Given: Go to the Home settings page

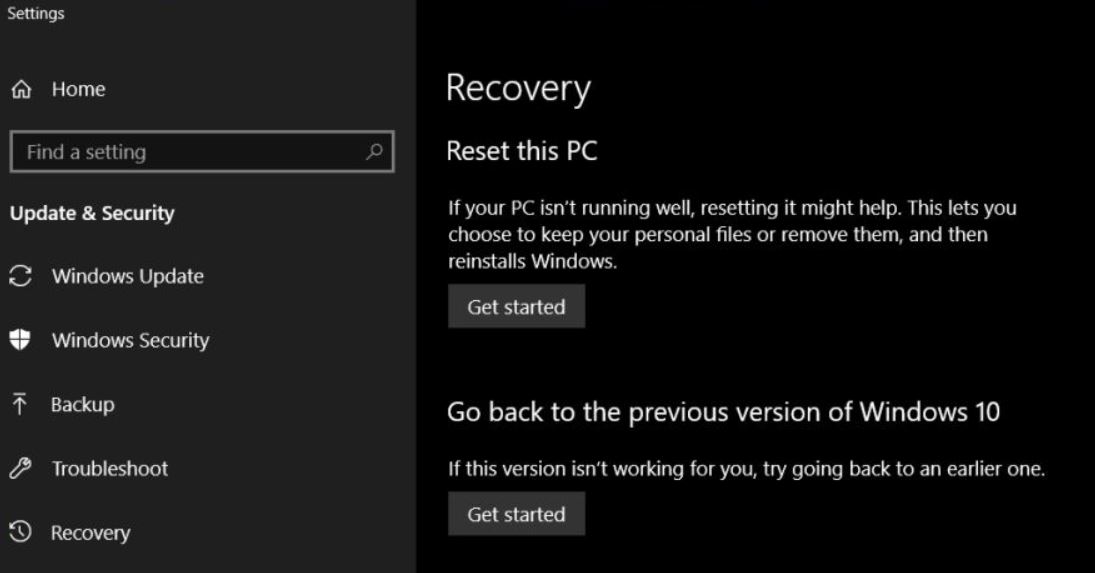Looking at the screenshot, I should pyautogui.click(x=78, y=89).
